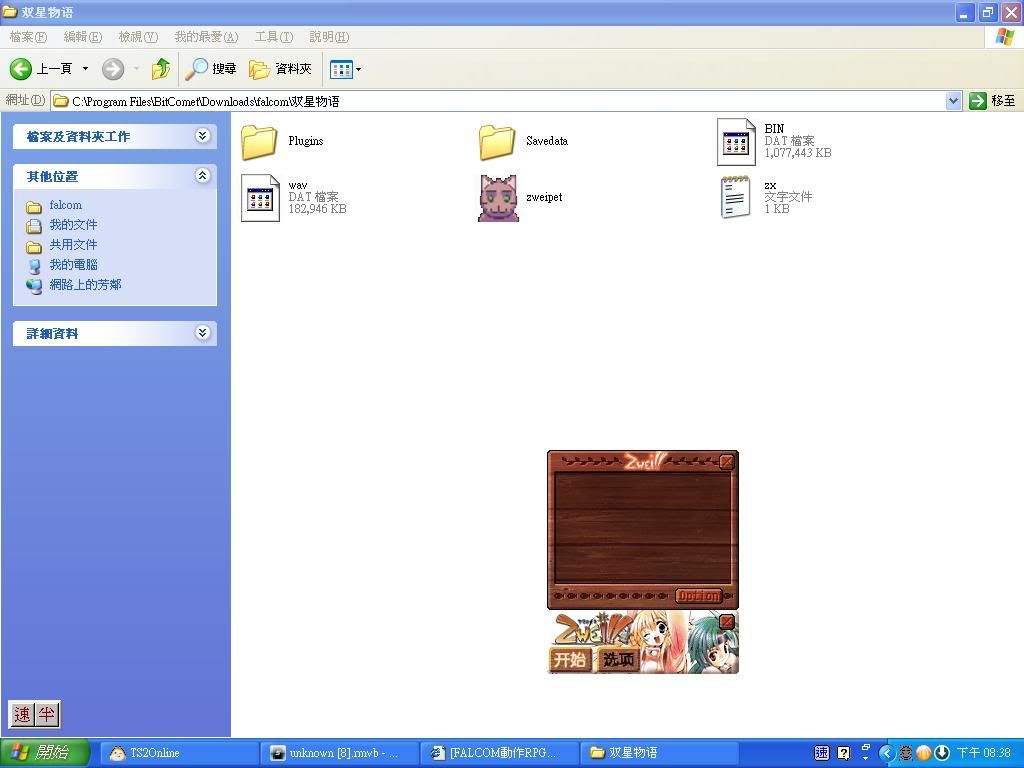Expand the 檔案及資料夾工作 panel

point(203,136)
